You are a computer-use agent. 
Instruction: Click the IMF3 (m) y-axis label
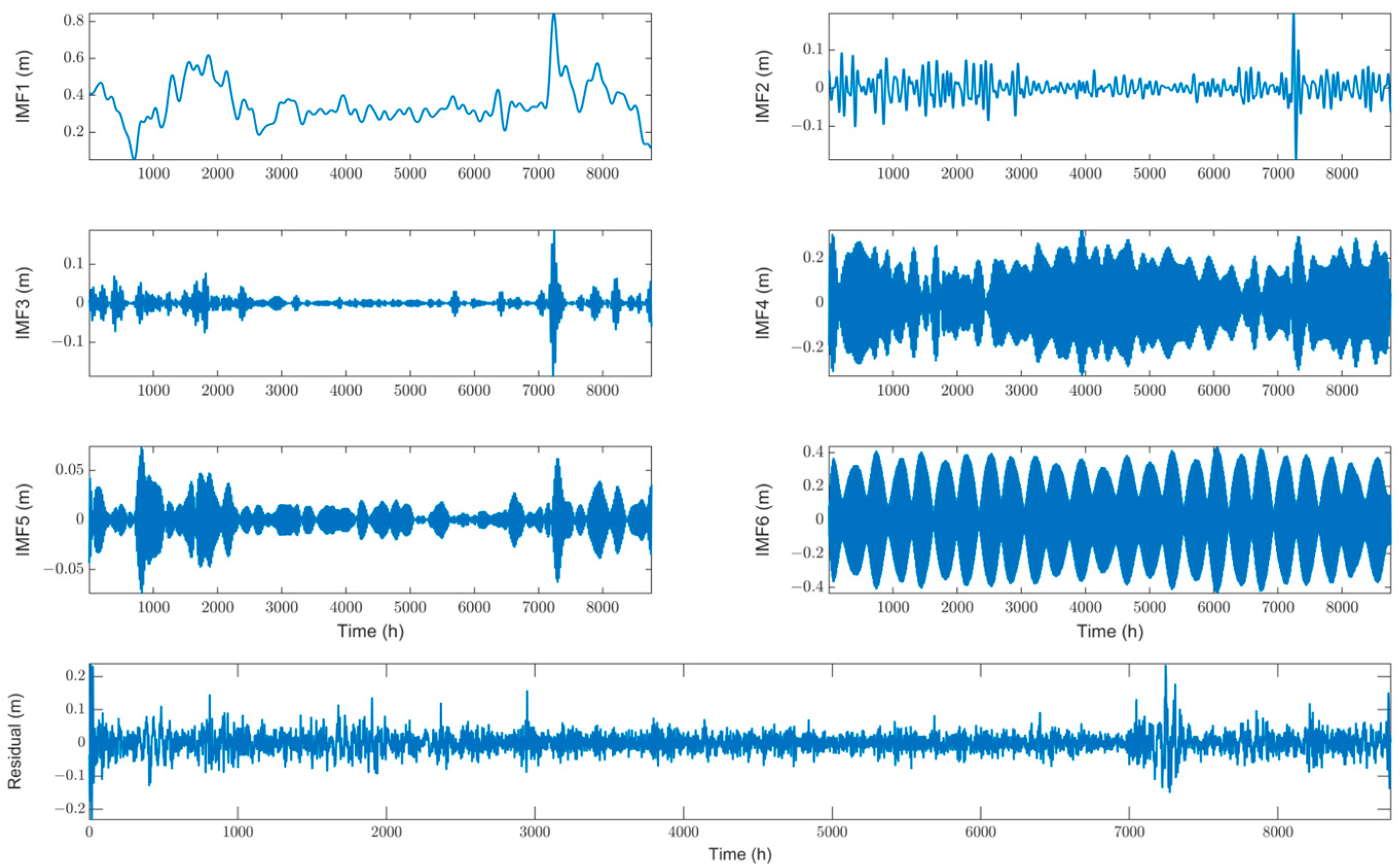[23, 303]
